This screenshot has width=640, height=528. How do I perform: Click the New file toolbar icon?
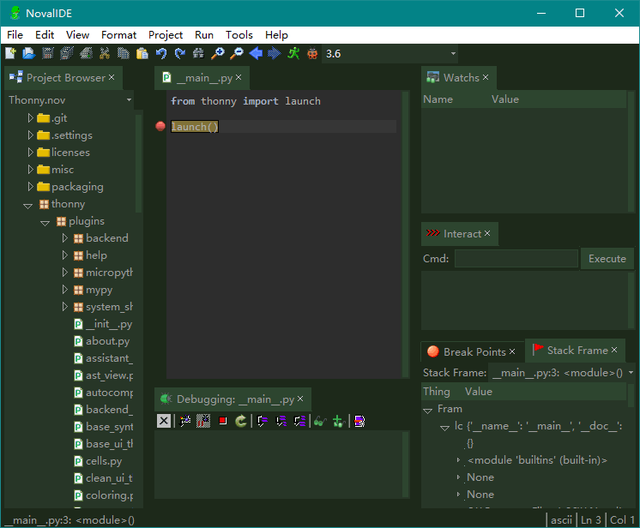click(11, 53)
